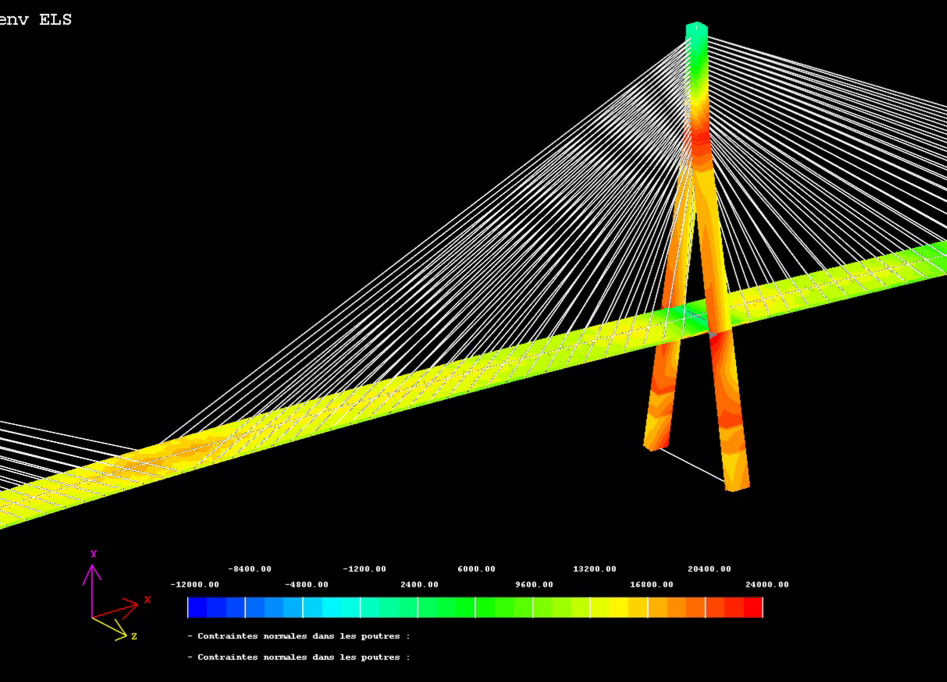The width and height of the screenshot is (947, 682).
Task: Pick the dark blue end of the color scale
Action: [197, 608]
